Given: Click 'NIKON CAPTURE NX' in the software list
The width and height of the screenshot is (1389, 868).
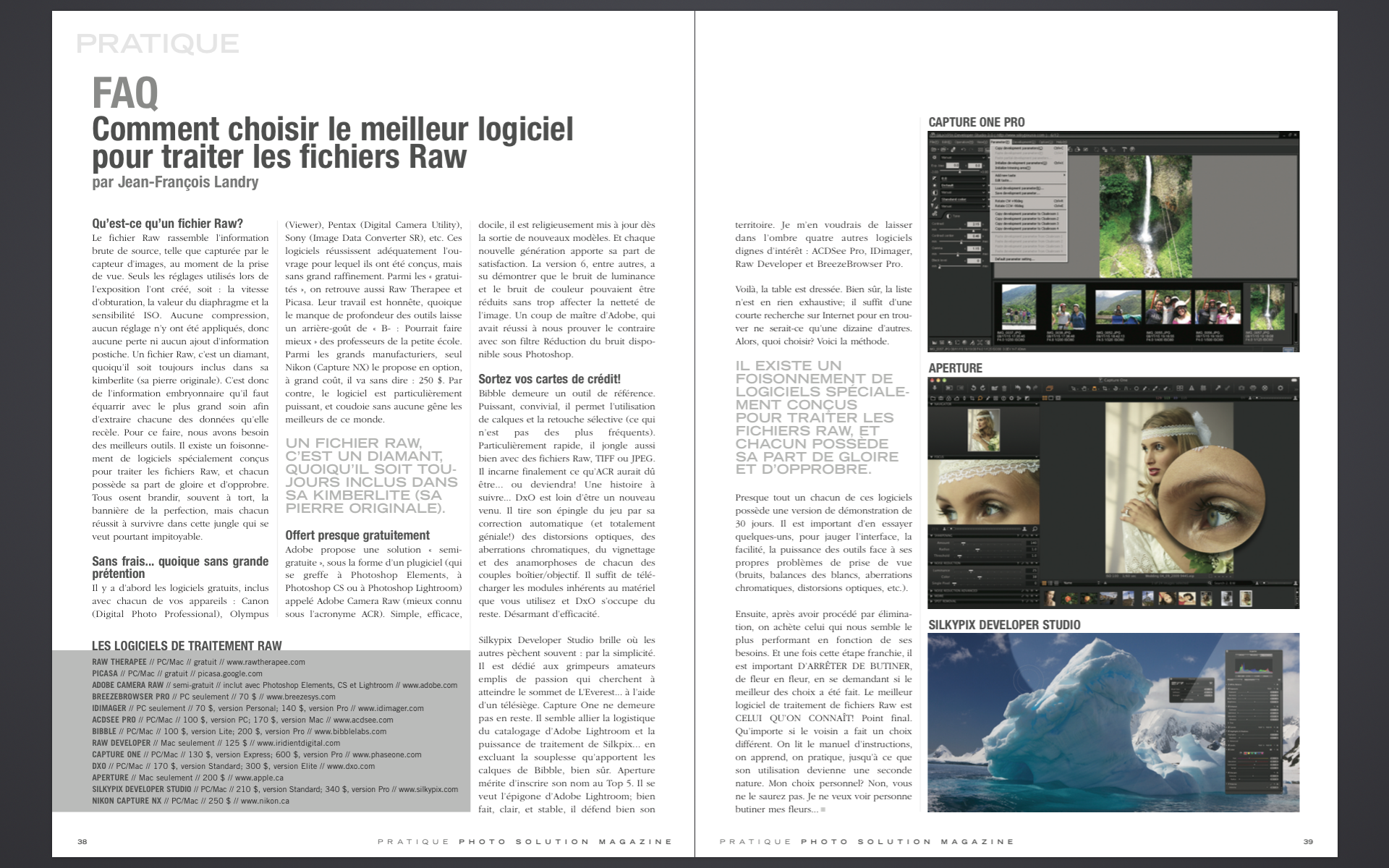Looking at the screenshot, I should coord(127,801).
